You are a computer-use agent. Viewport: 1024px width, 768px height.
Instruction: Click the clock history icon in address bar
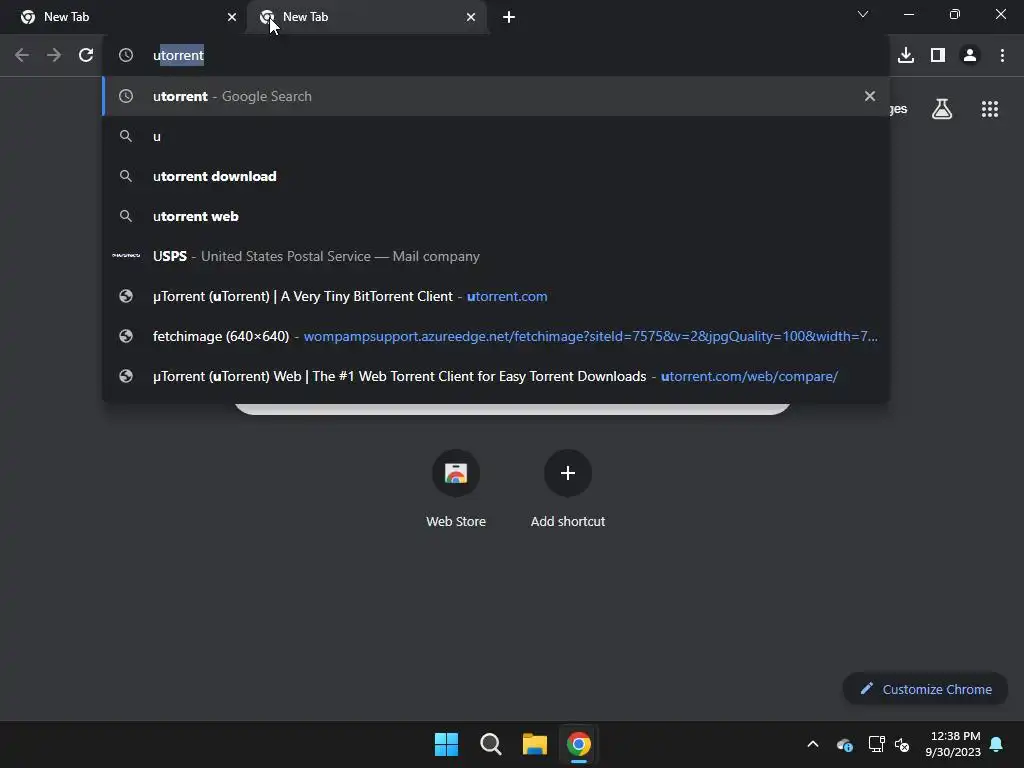pos(126,56)
